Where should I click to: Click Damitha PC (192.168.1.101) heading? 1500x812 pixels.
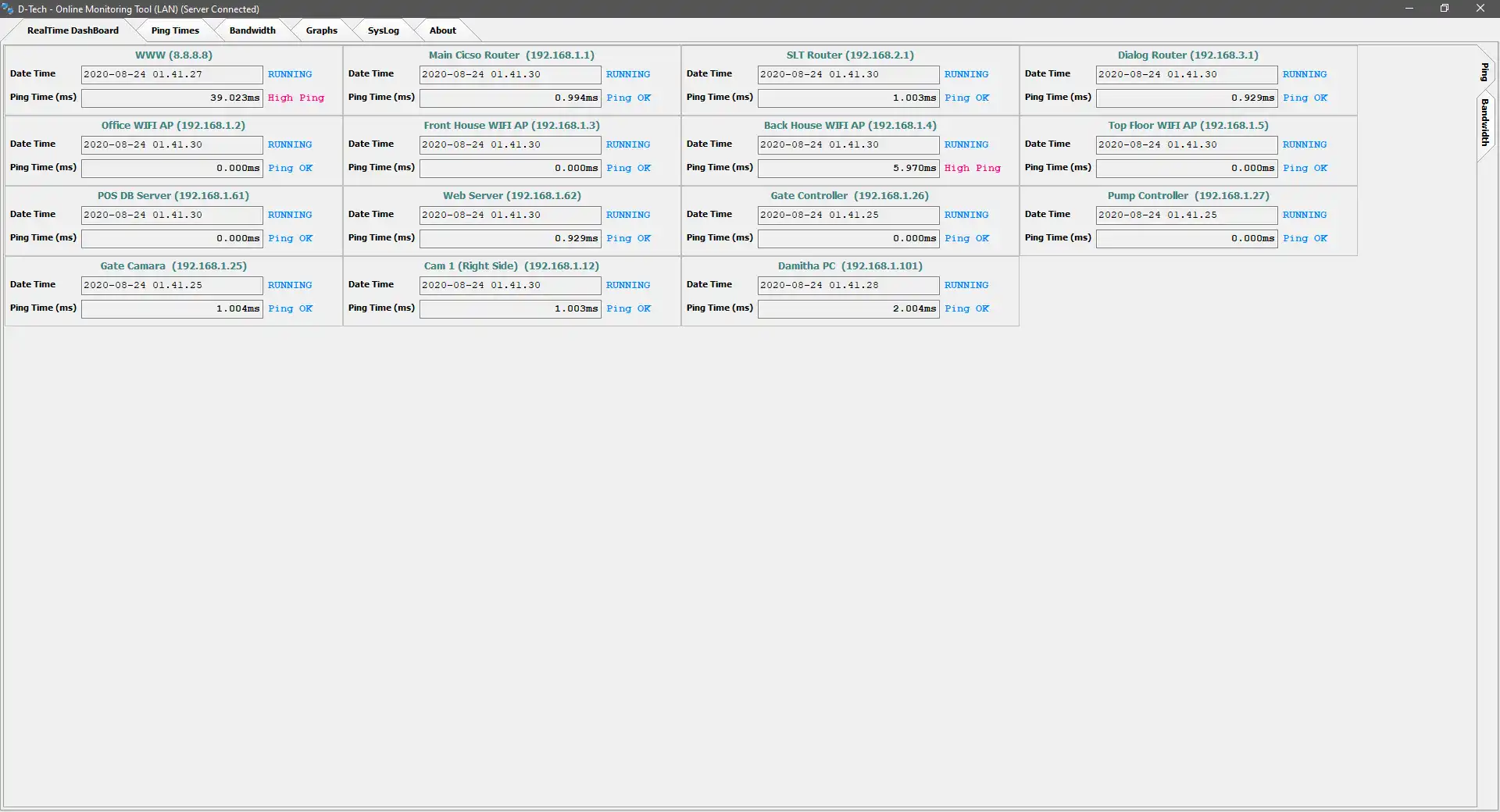tap(850, 266)
